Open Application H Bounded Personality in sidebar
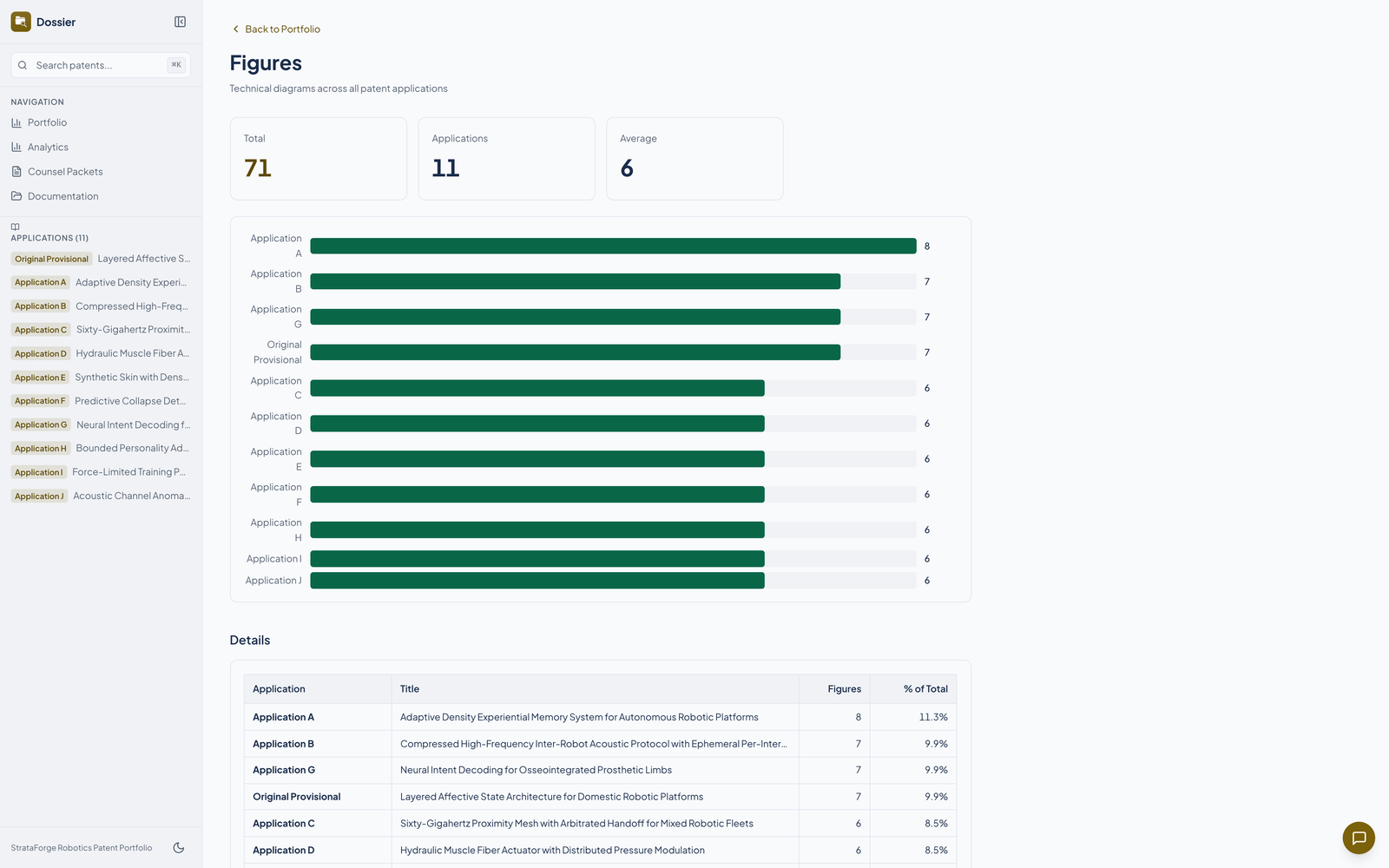The image size is (1389, 868). click(101, 448)
